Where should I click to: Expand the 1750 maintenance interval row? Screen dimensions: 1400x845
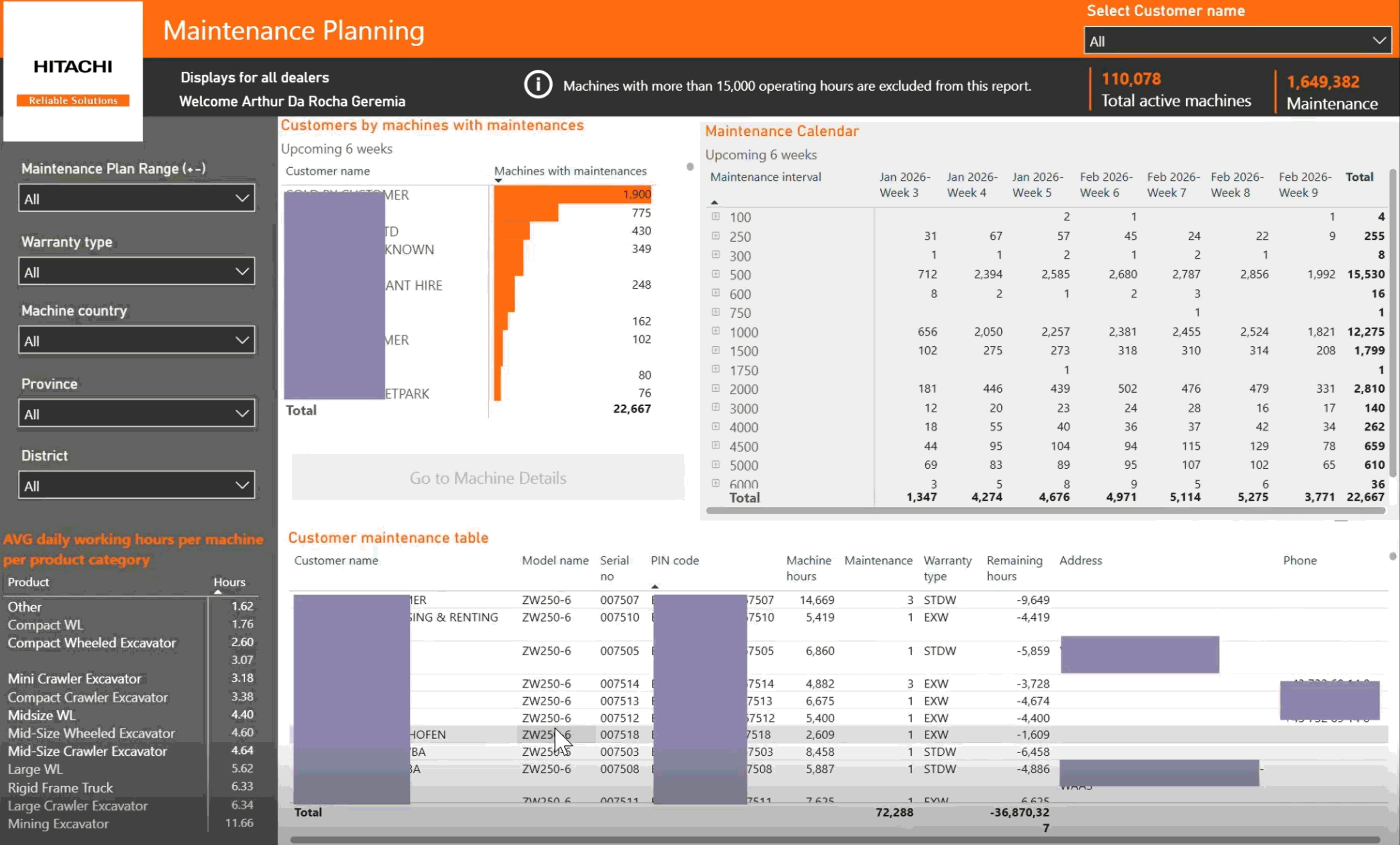(x=716, y=370)
